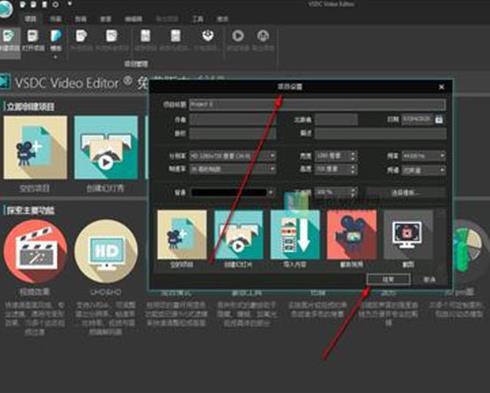Switch to the second ribbon tab
This screenshot has width=490, height=393.
[x=55, y=19]
